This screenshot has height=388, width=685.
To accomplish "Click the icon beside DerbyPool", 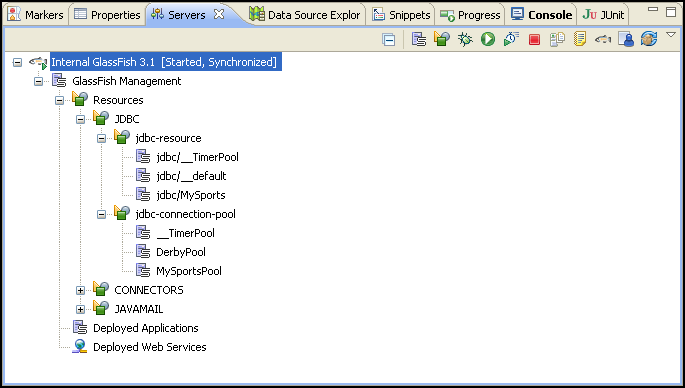I will tap(143, 251).
